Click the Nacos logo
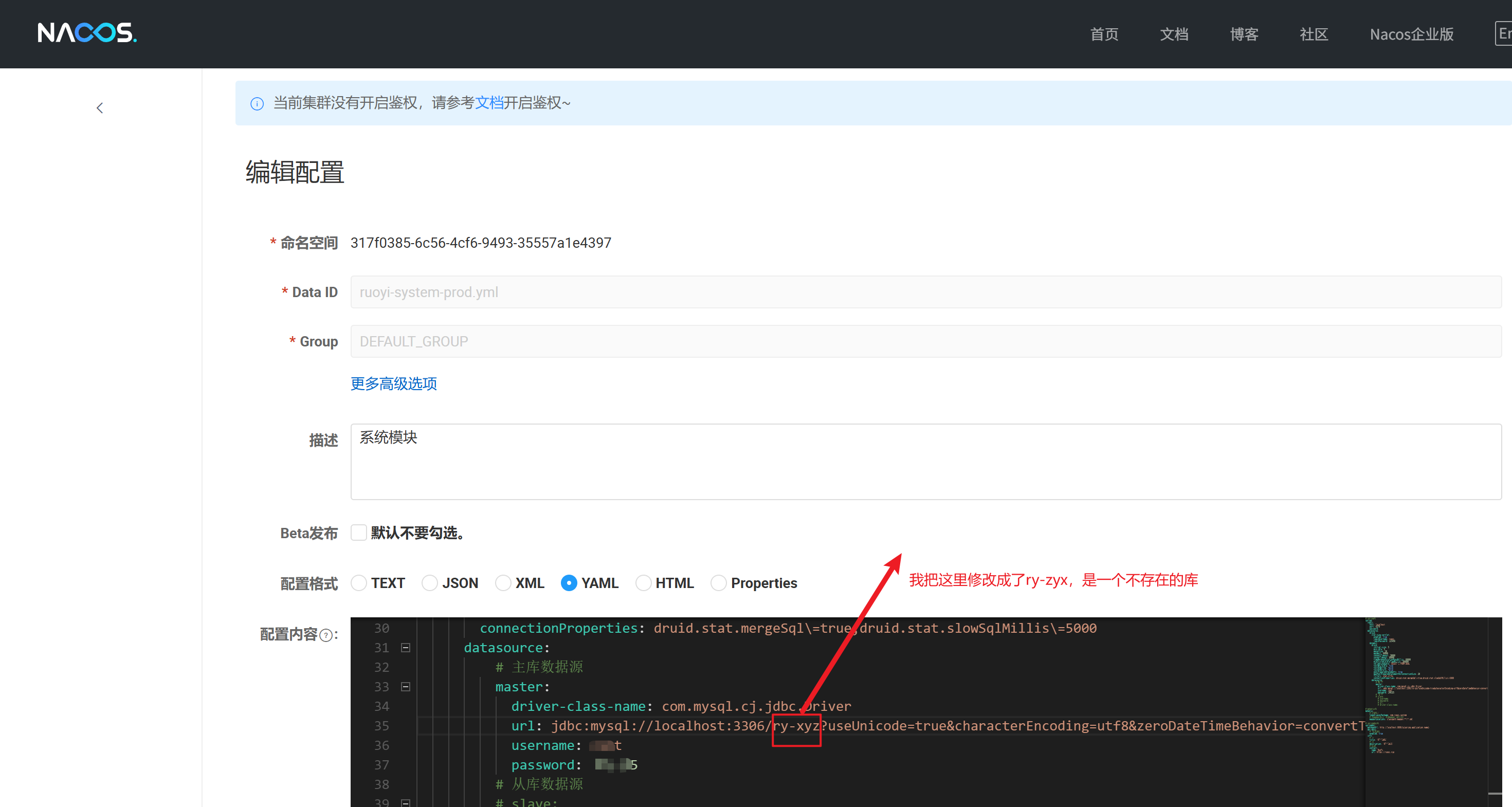1512x807 pixels. 87,33
